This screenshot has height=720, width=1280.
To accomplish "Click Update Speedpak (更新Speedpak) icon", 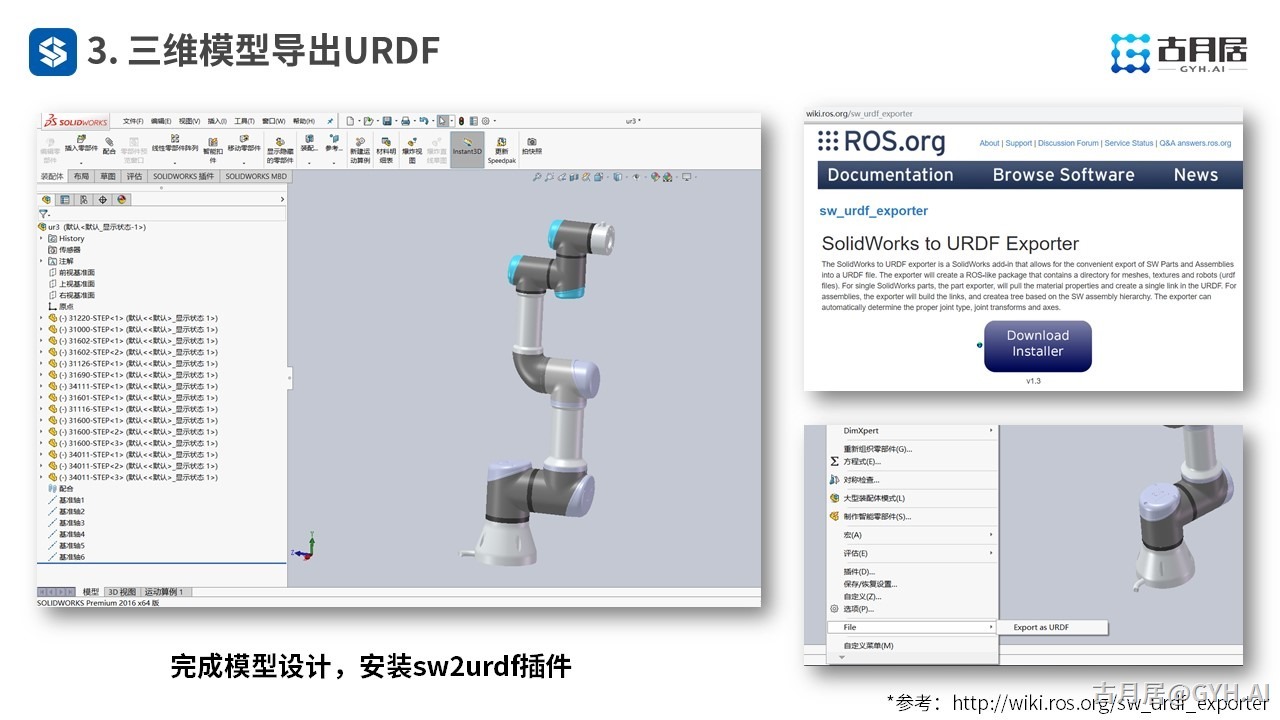I will [x=501, y=142].
